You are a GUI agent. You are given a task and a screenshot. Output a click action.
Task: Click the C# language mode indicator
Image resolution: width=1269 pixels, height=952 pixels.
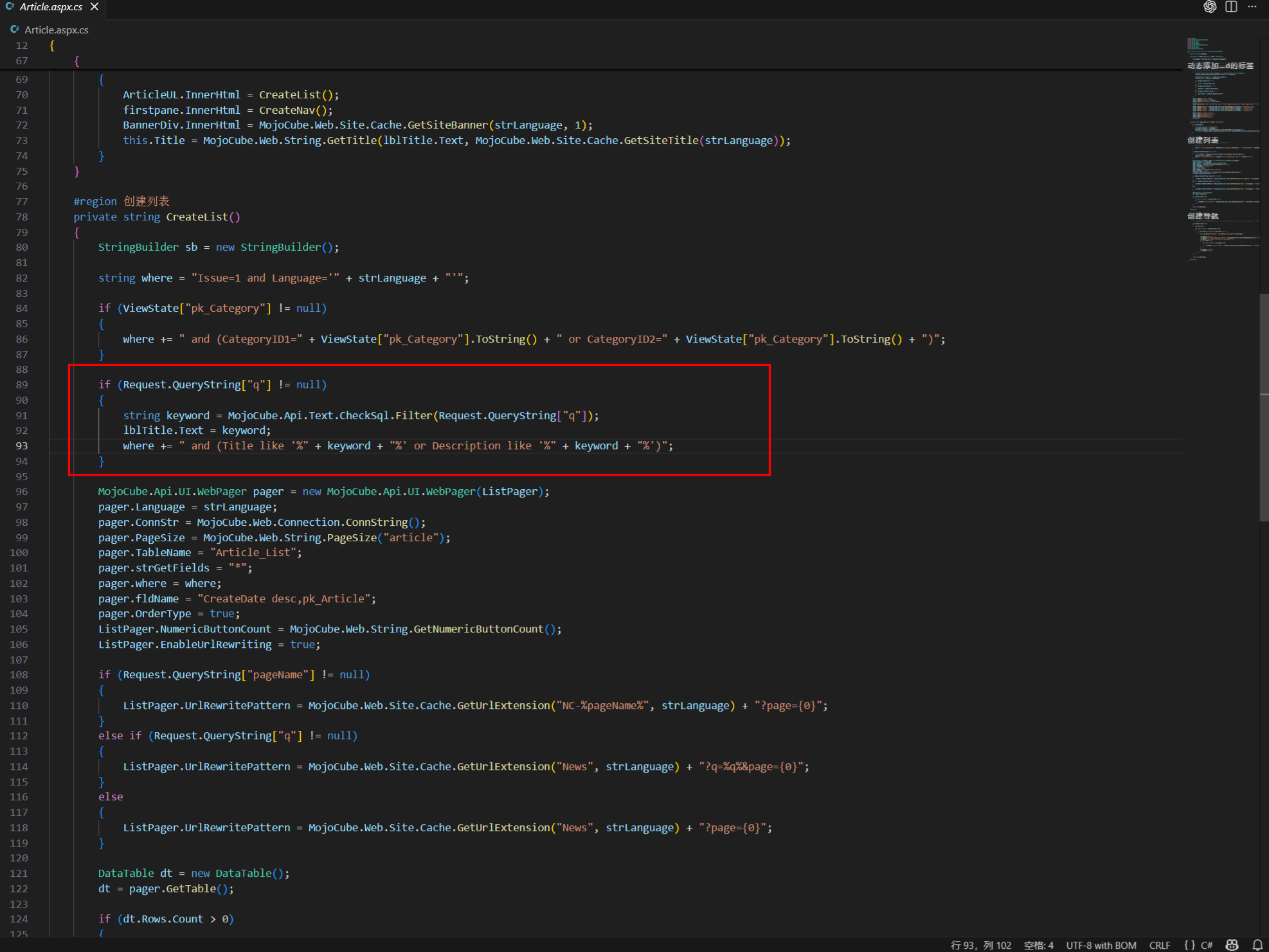click(1207, 945)
